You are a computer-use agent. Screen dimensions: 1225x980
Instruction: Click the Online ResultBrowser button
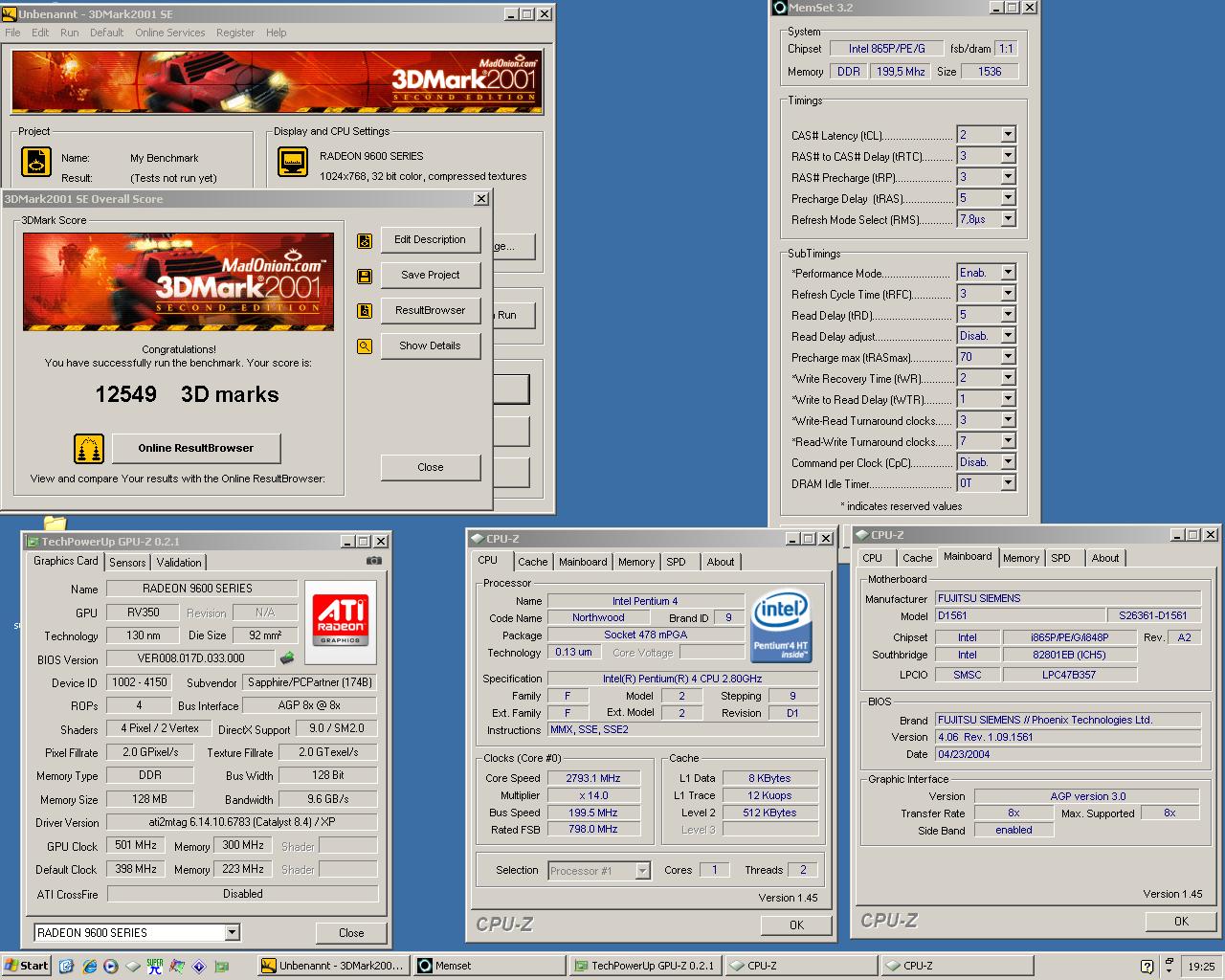(196, 448)
